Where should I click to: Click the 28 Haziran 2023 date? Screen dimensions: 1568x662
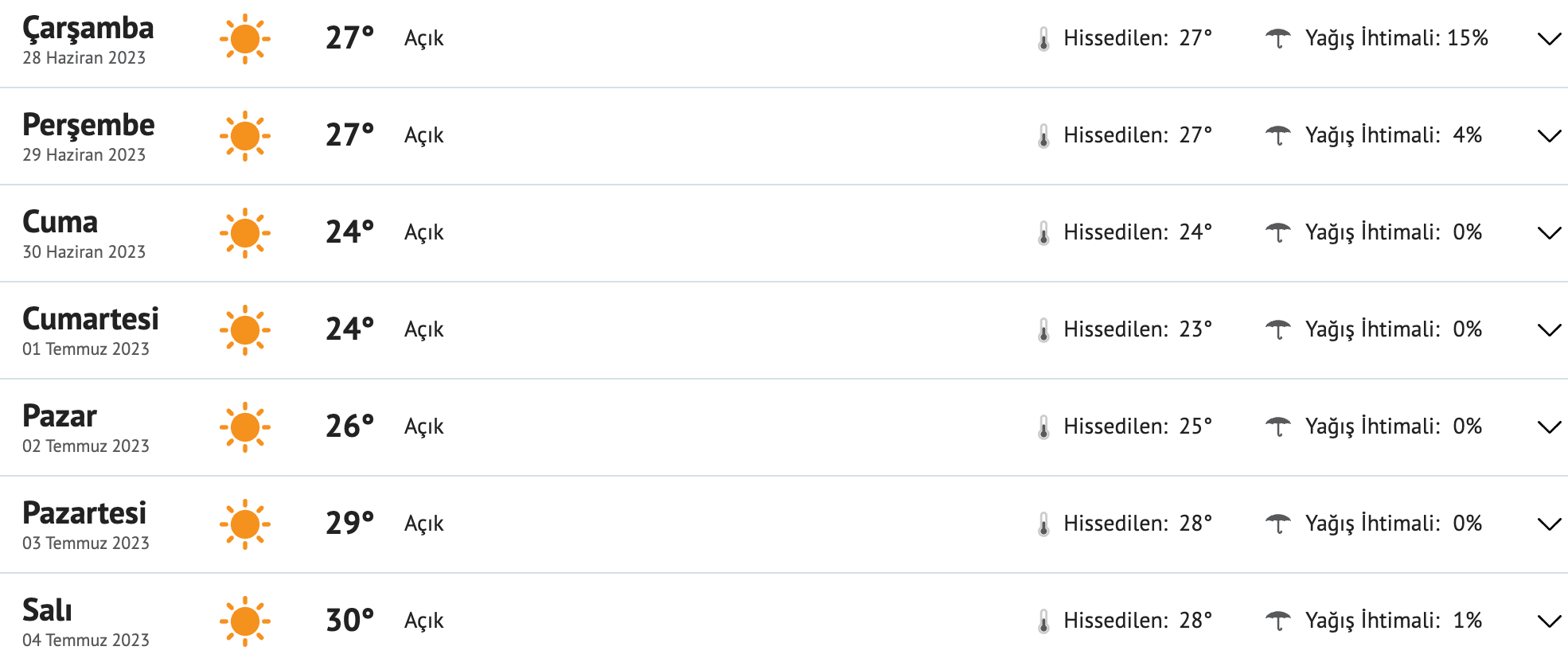click(84, 58)
